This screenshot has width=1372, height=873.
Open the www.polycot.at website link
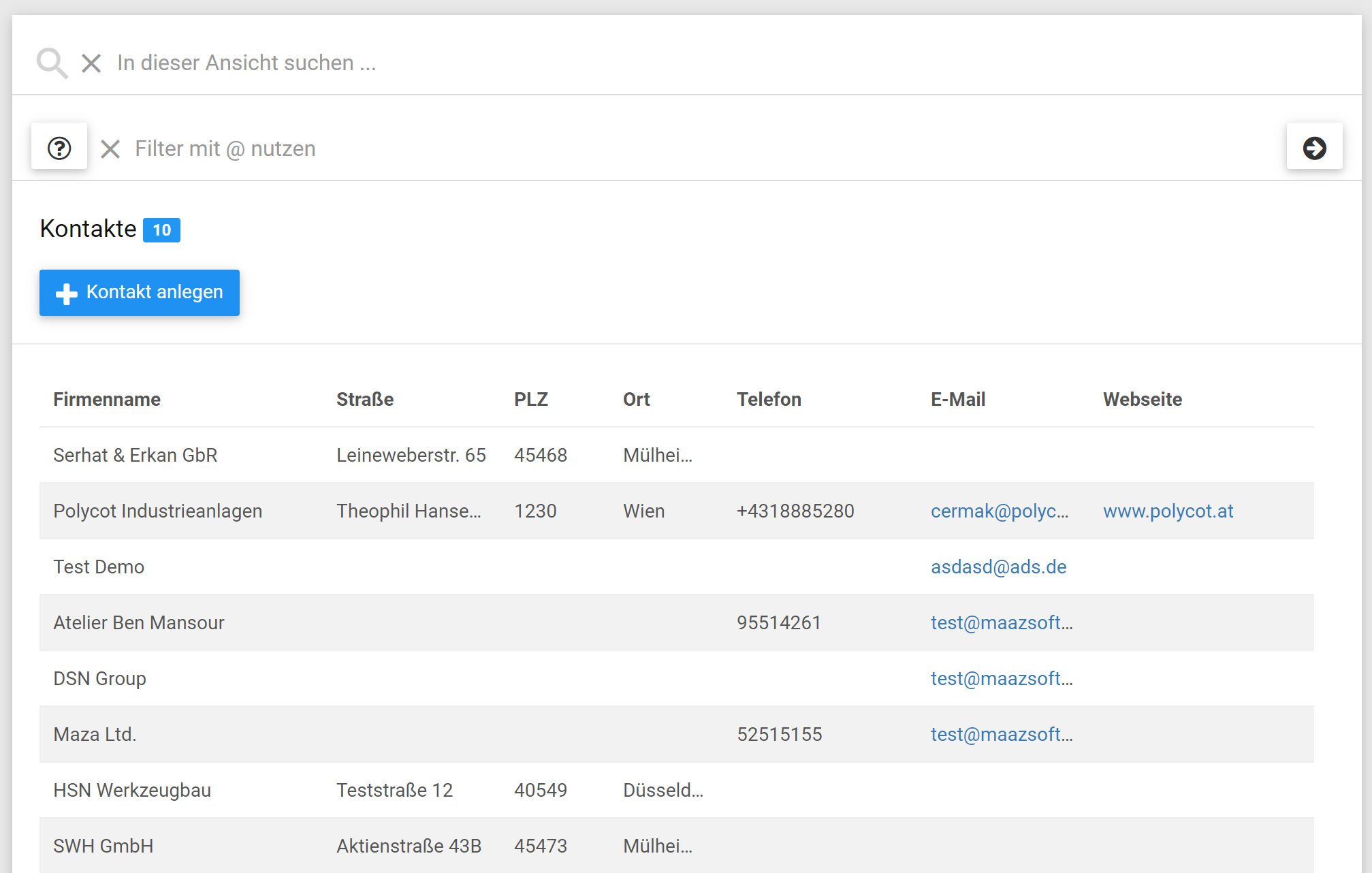(x=1168, y=511)
